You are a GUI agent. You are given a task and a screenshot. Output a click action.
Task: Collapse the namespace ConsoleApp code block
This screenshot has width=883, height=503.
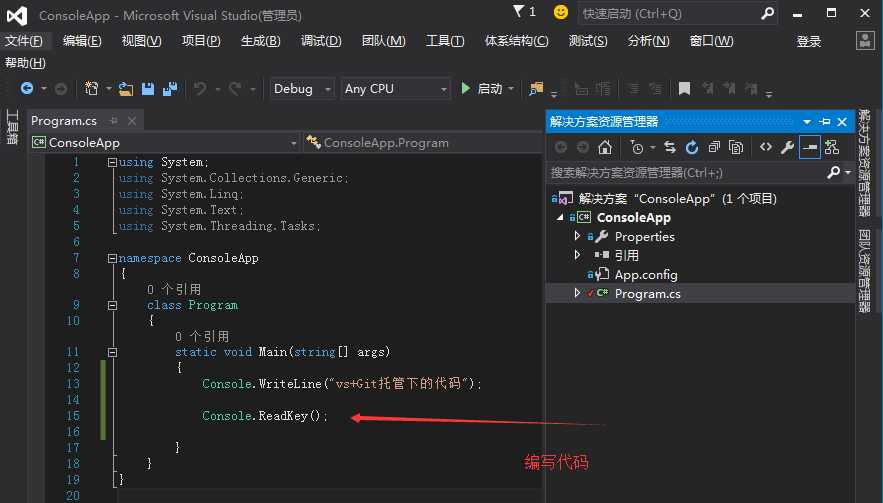click(x=112, y=258)
